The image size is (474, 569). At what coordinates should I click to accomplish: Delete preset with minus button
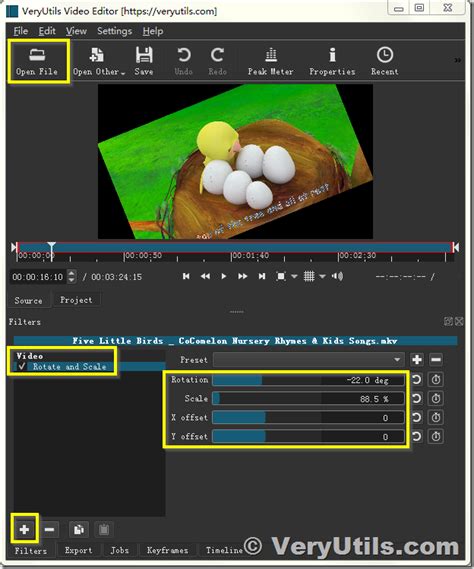click(436, 360)
